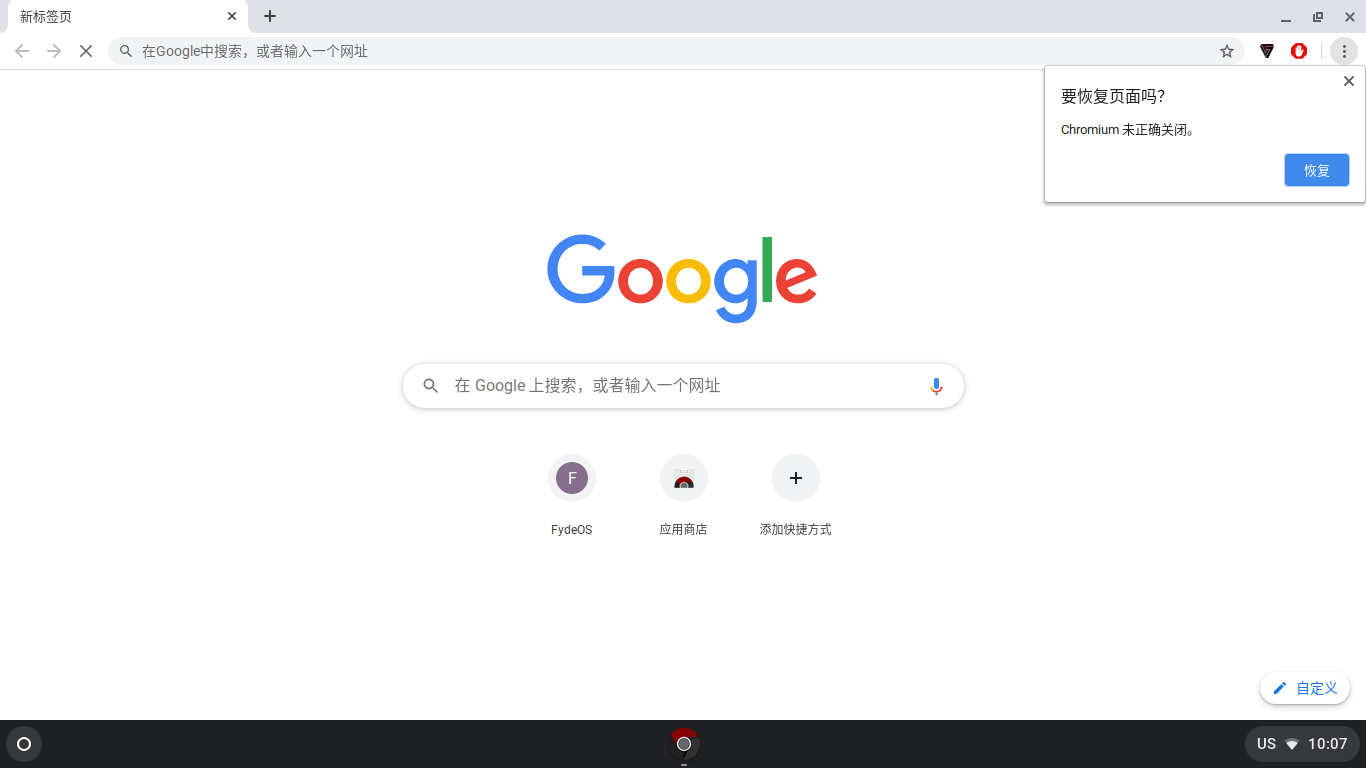Click the search icon in address bar
The image size is (1366, 768).
[x=126, y=51]
